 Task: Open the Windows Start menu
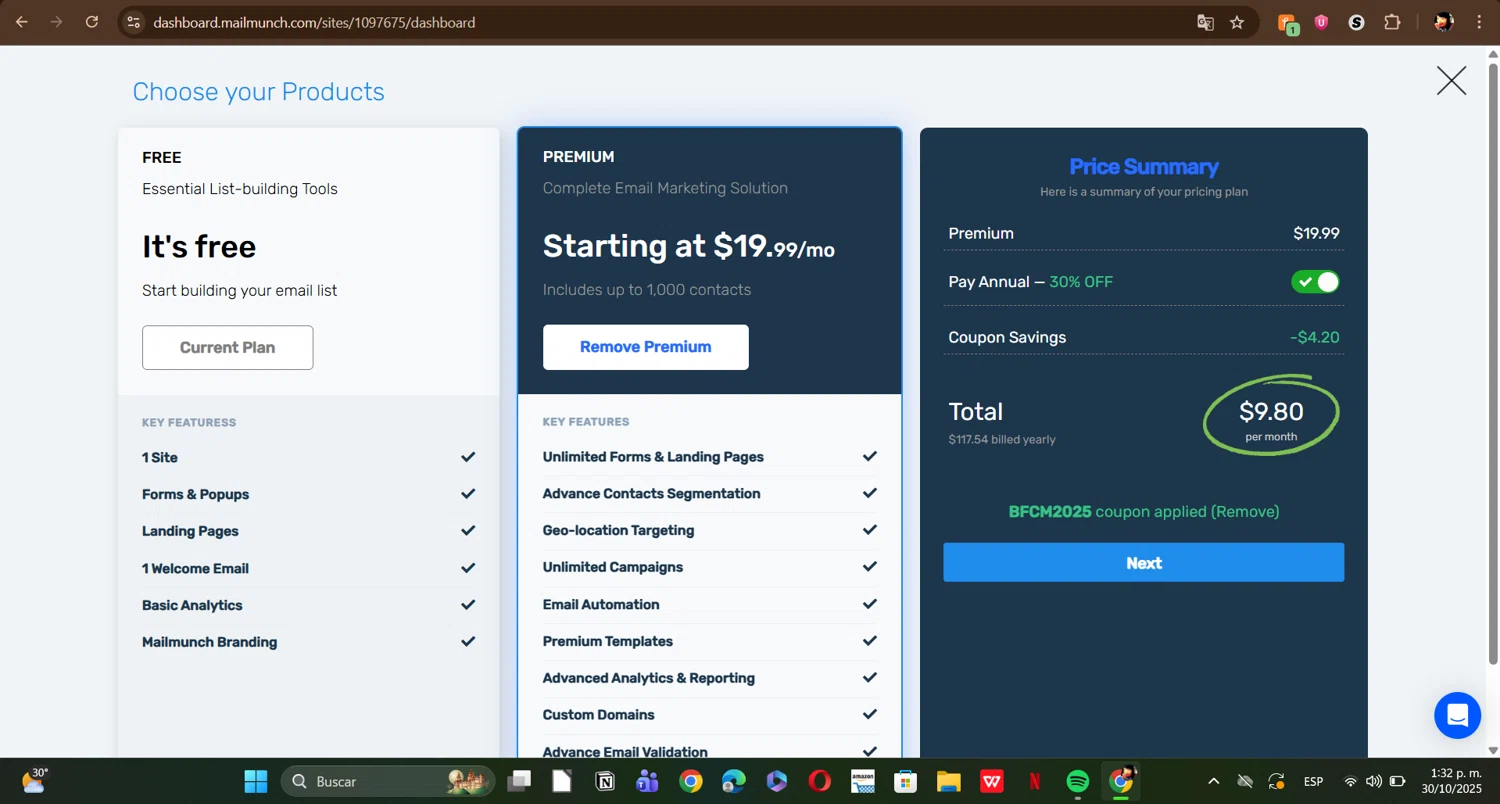[x=256, y=781]
